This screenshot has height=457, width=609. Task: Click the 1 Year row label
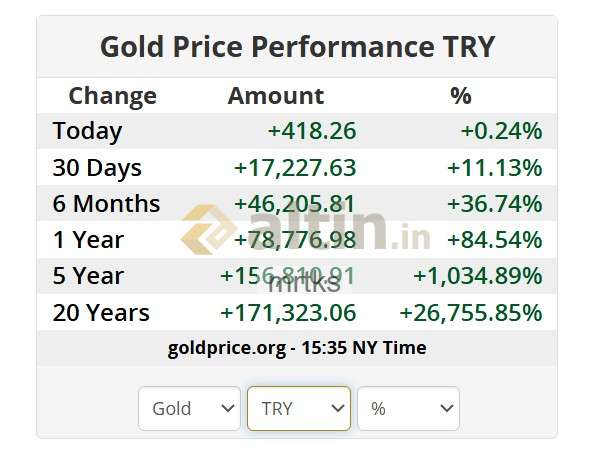[x=88, y=240]
